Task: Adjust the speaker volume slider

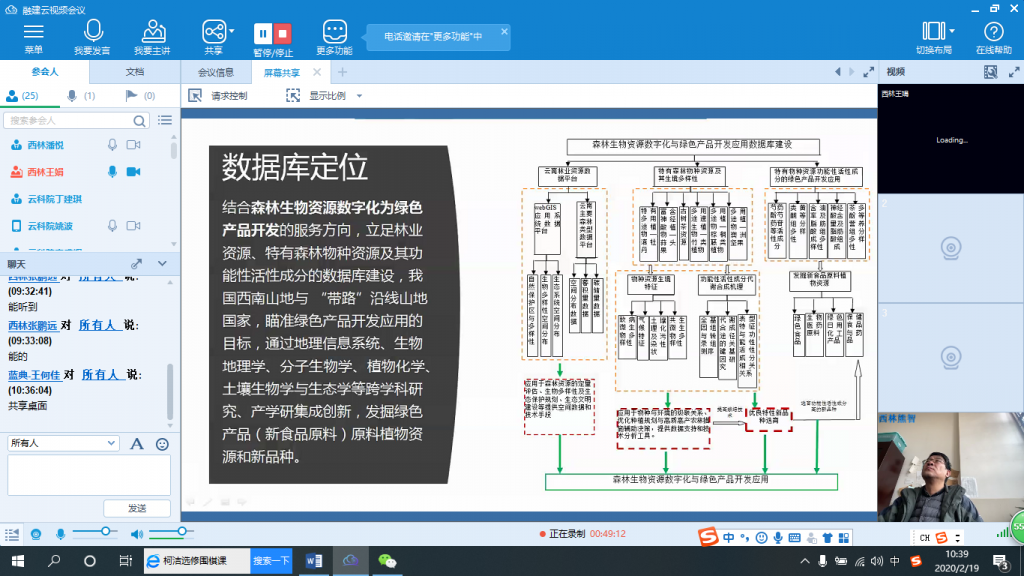Action: coord(181,530)
